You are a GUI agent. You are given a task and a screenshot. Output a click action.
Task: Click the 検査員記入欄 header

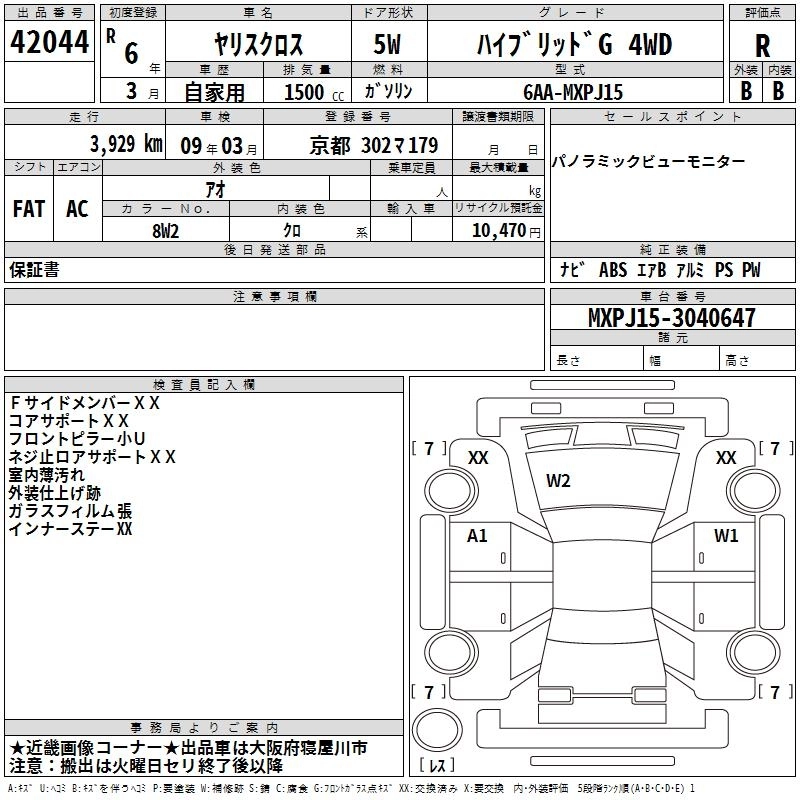click(204, 385)
